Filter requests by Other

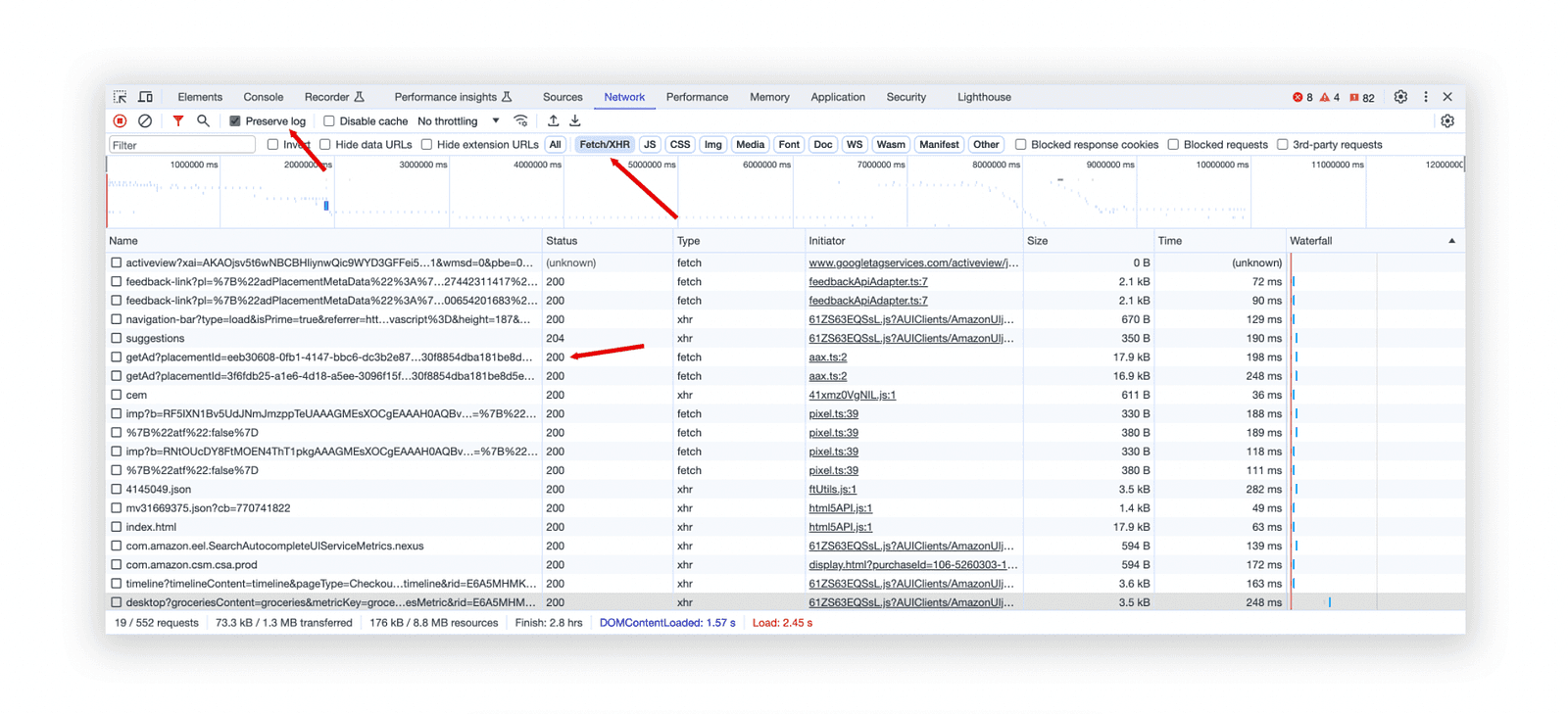[986, 145]
